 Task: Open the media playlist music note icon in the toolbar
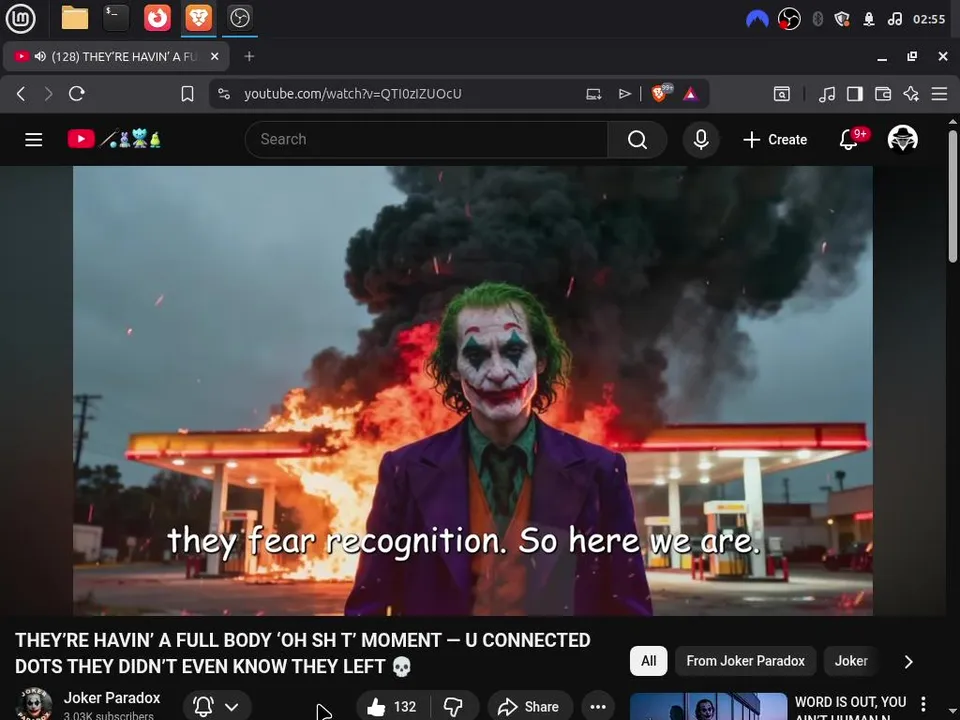(827, 94)
